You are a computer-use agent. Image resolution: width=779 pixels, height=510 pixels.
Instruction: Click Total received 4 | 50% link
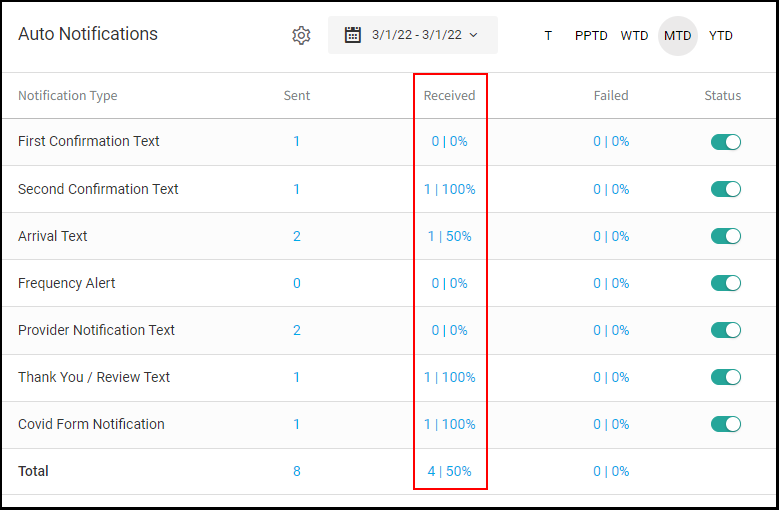(x=450, y=471)
